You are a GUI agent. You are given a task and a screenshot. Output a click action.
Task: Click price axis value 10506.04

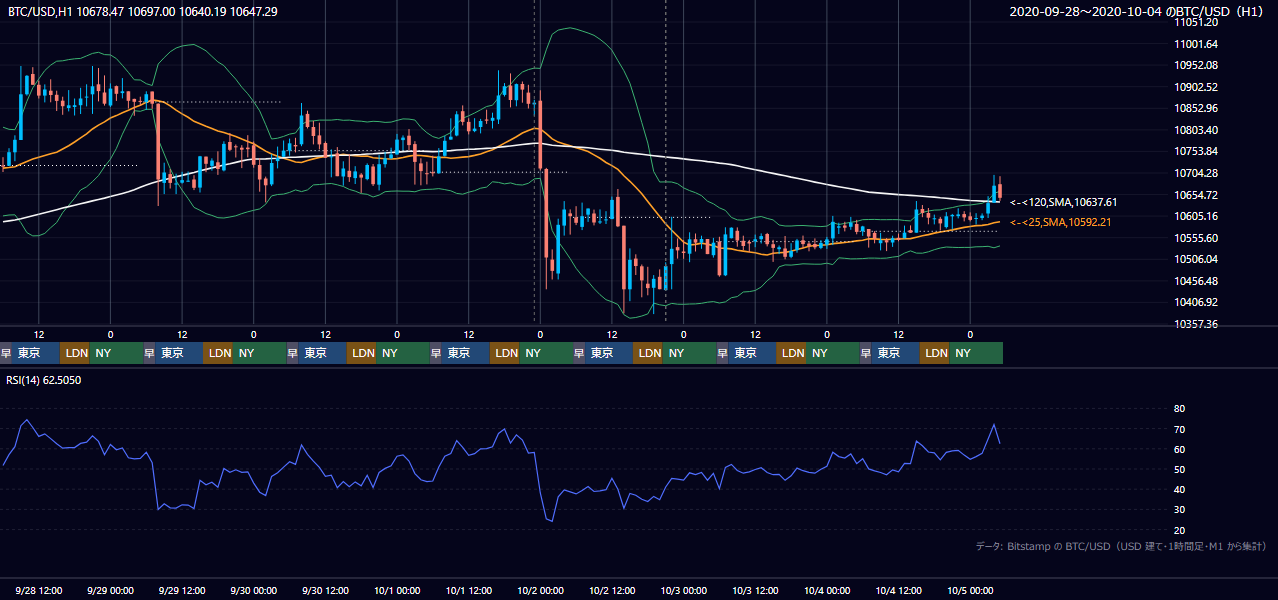point(1196,259)
